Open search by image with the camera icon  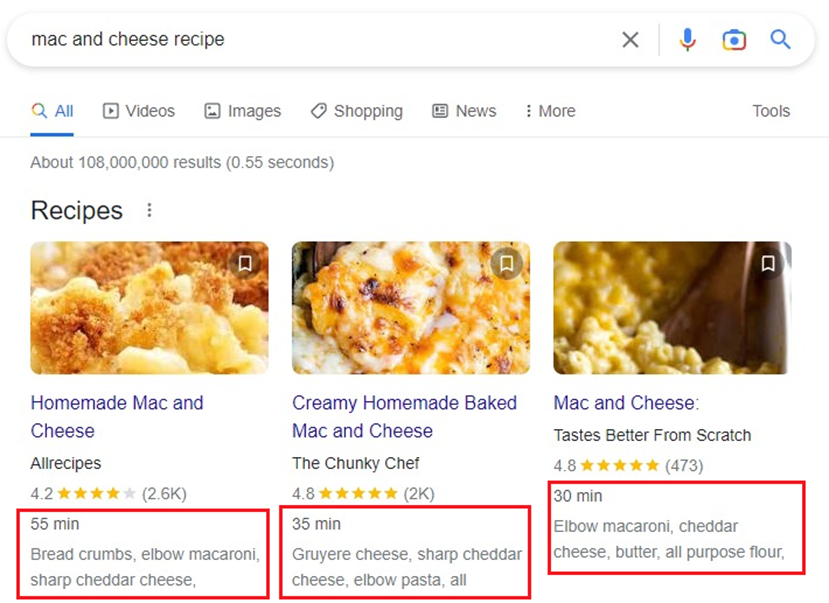tap(734, 40)
